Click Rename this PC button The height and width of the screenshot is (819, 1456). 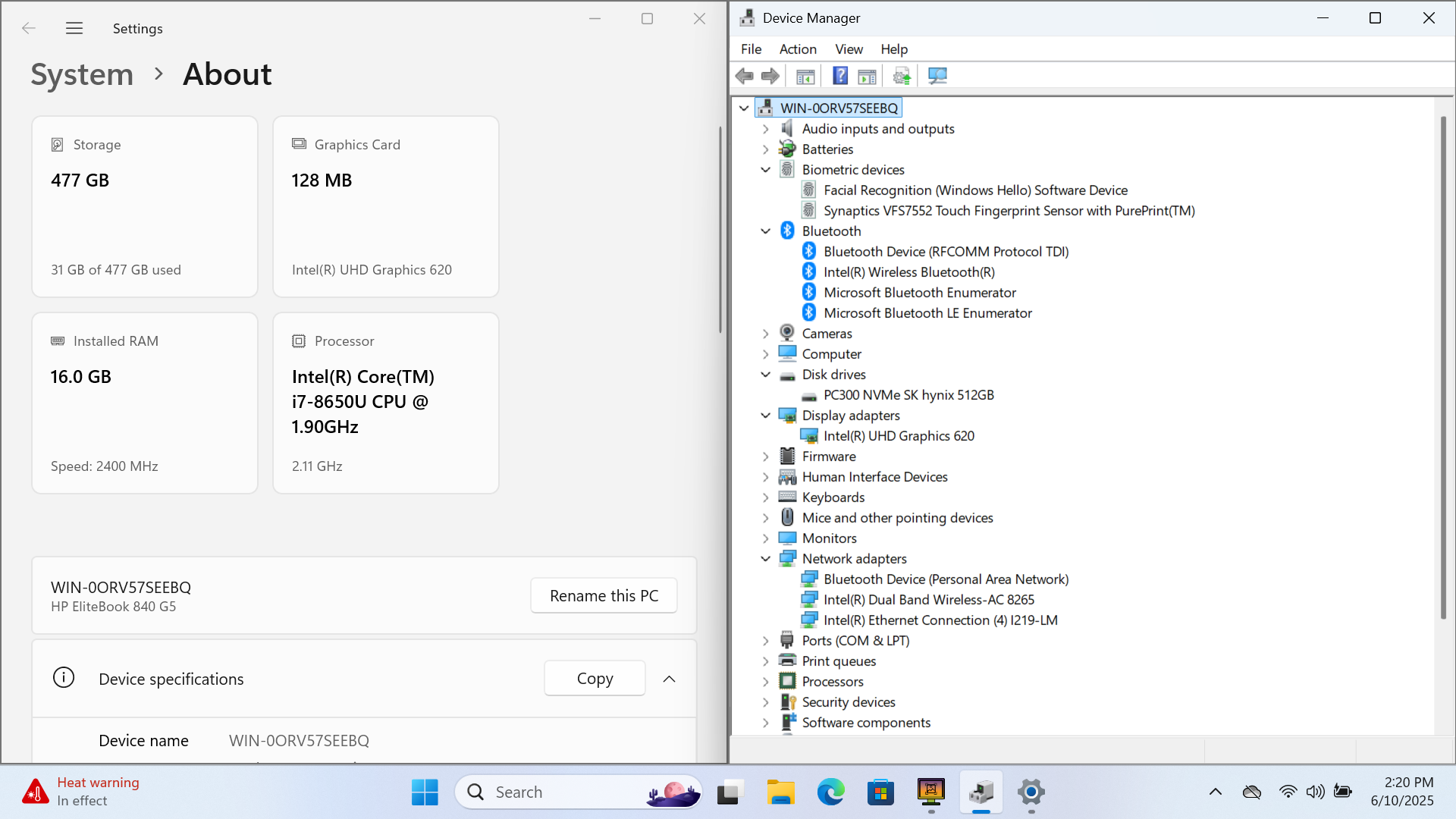tap(604, 596)
